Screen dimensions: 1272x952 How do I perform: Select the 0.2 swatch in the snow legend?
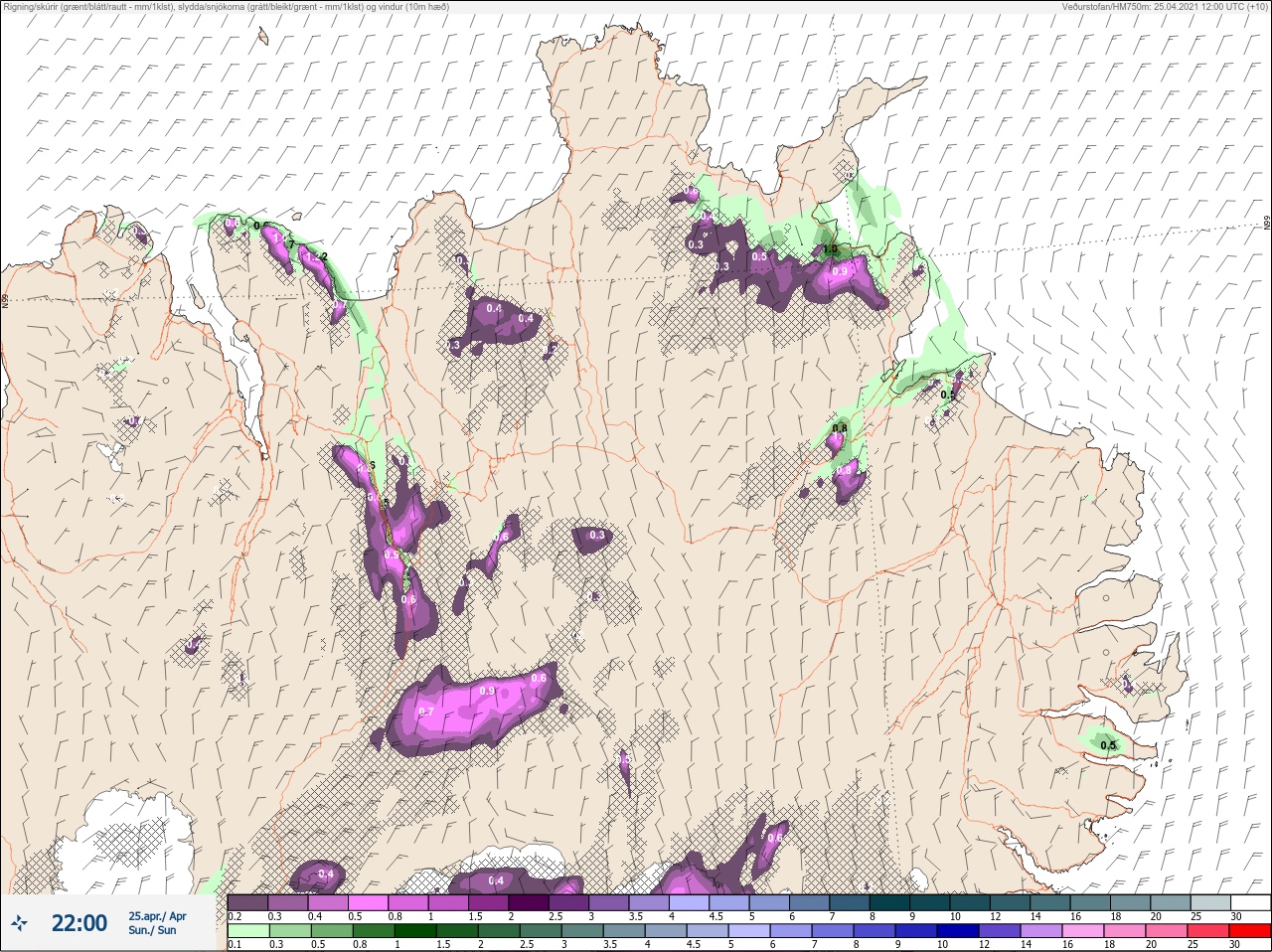pyautogui.click(x=246, y=902)
